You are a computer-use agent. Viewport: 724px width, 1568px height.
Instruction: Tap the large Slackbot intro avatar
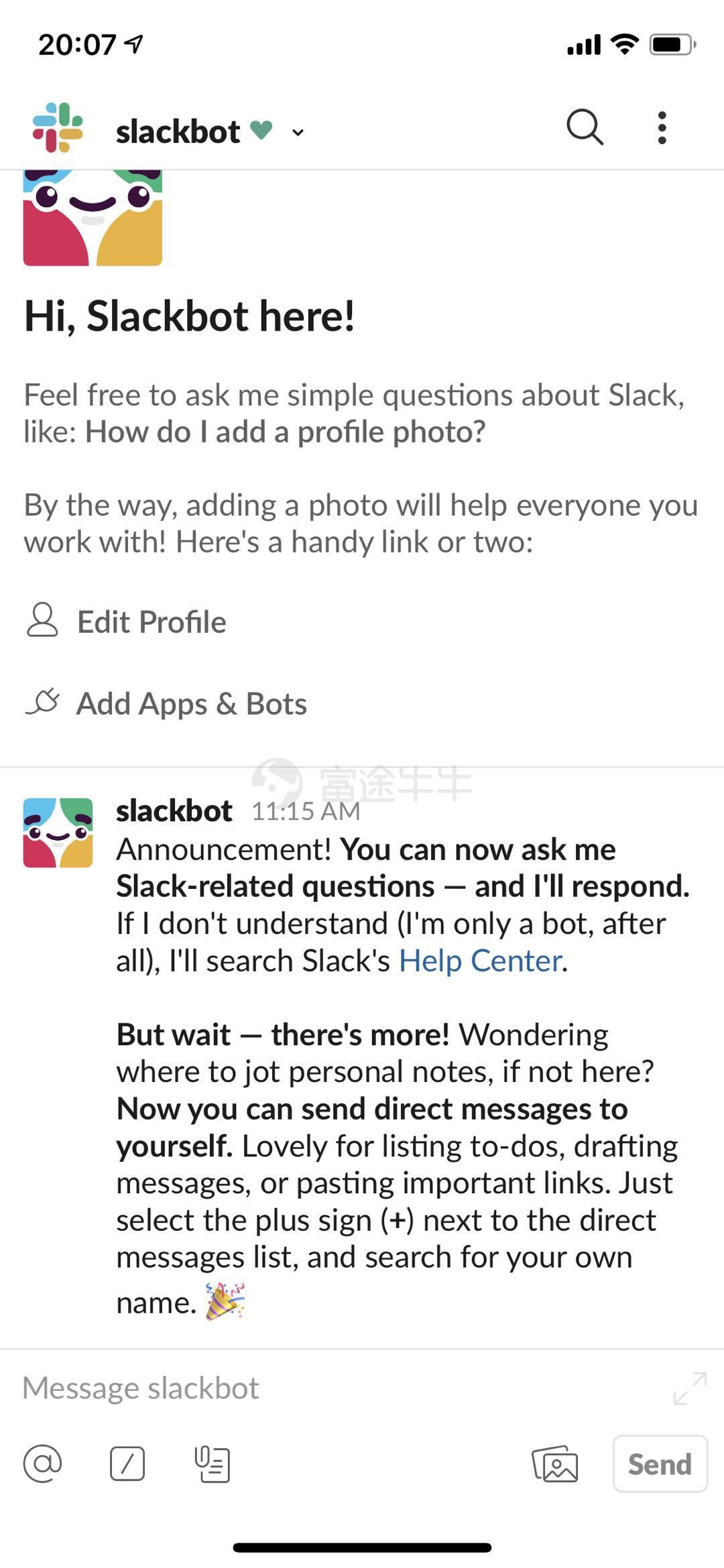tap(93, 218)
